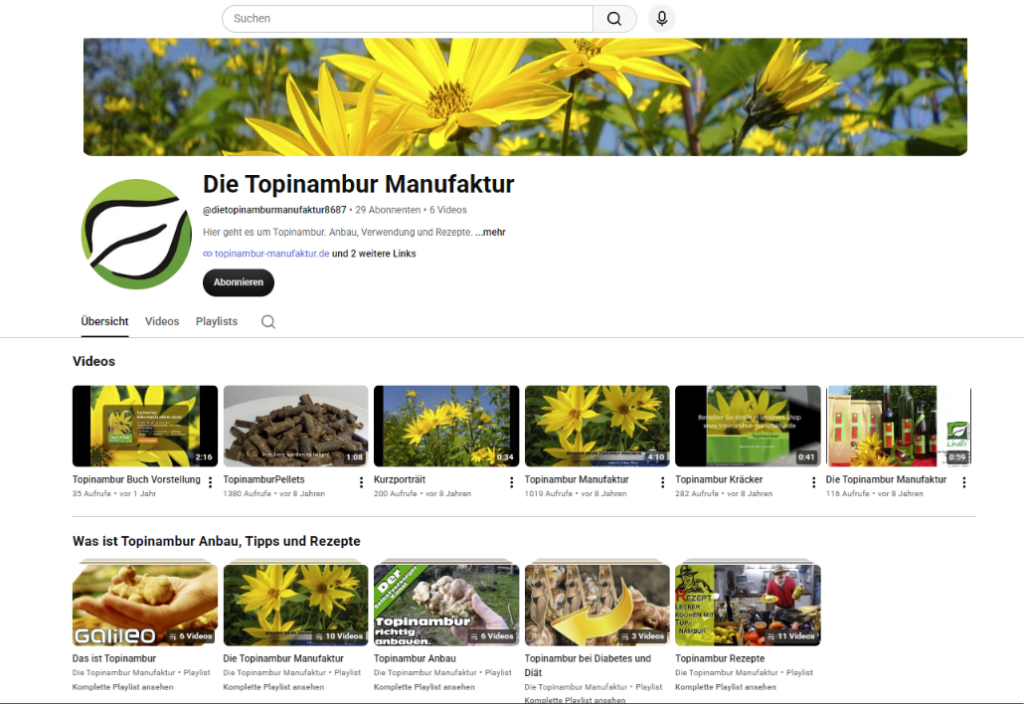
Task: Switch to the Playlists tab
Action: tap(217, 321)
